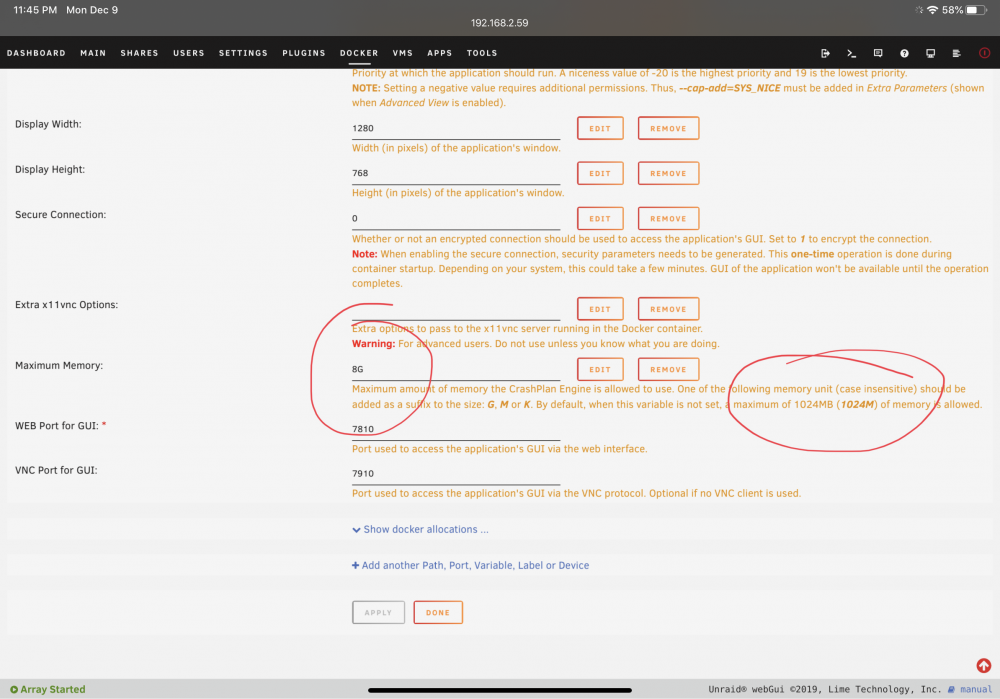
Task: Open the Plugins tab
Action: [304, 53]
